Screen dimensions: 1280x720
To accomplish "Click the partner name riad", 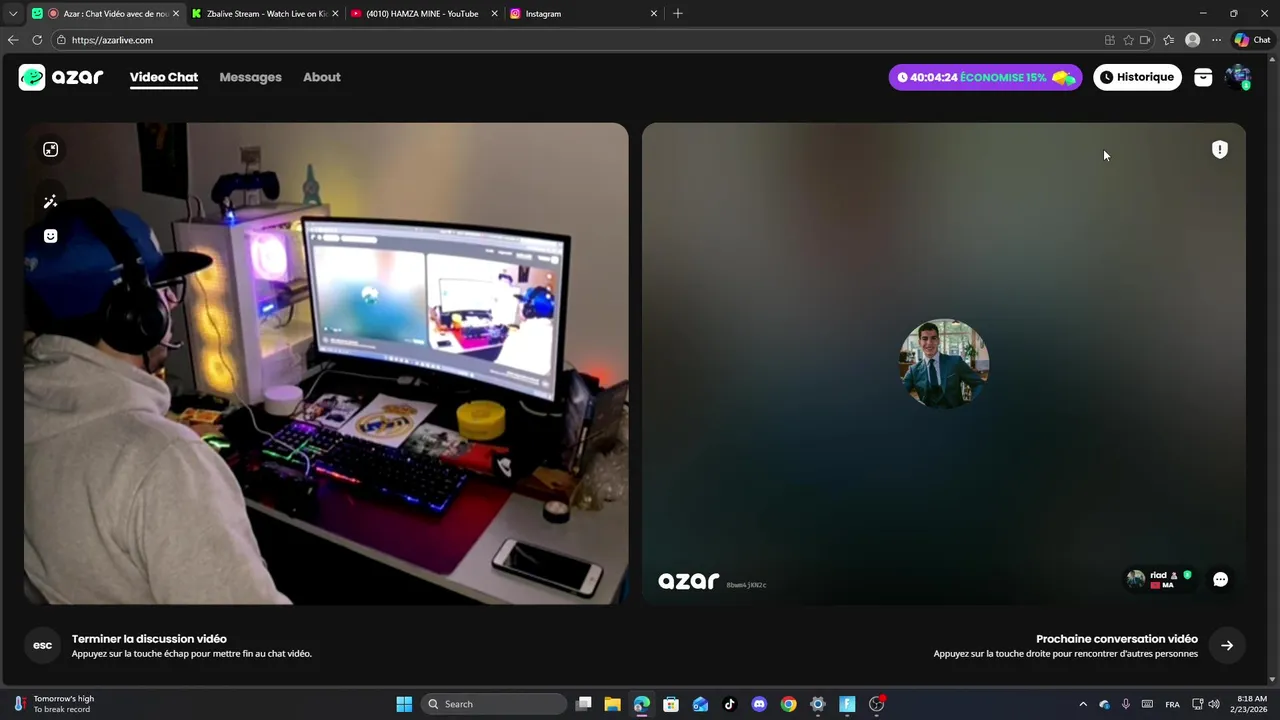I will tap(1158, 575).
